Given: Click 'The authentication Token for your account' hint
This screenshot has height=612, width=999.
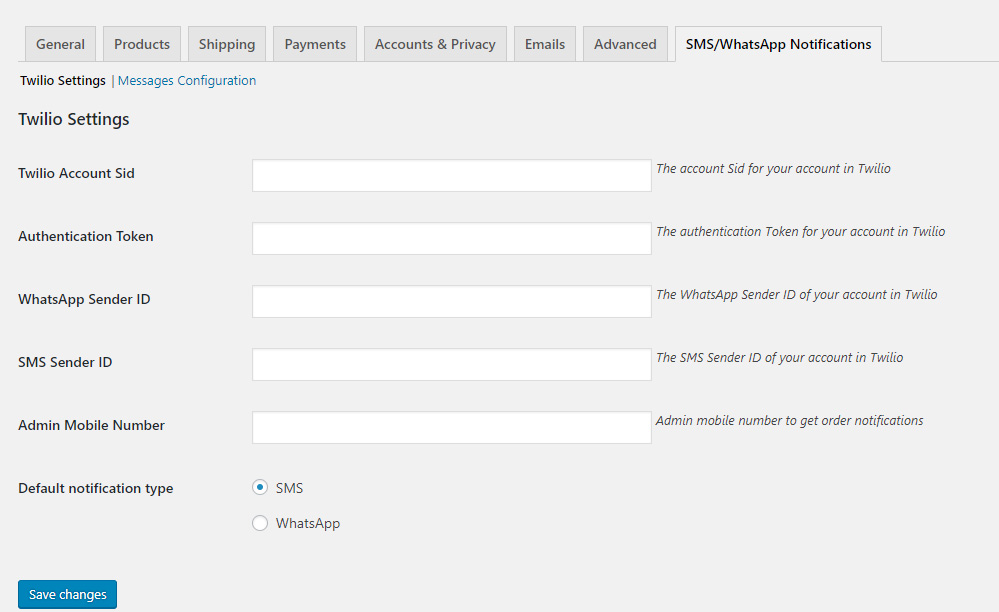Looking at the screenshot, I should pos(801,232).
